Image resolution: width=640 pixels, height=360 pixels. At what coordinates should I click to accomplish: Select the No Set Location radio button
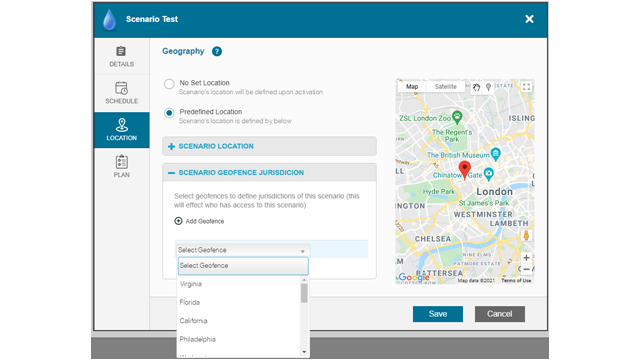169,84
